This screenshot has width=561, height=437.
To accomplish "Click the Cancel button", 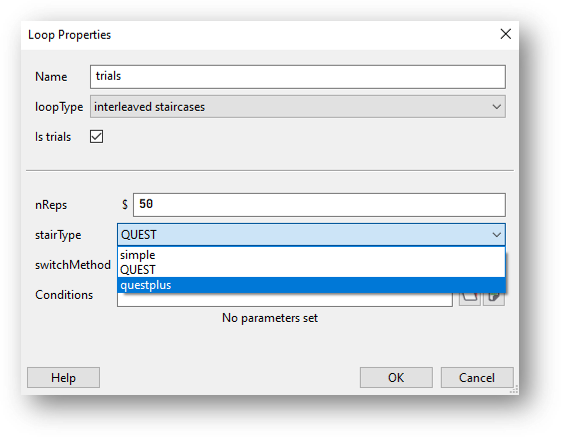I will (x=477, y=378).
